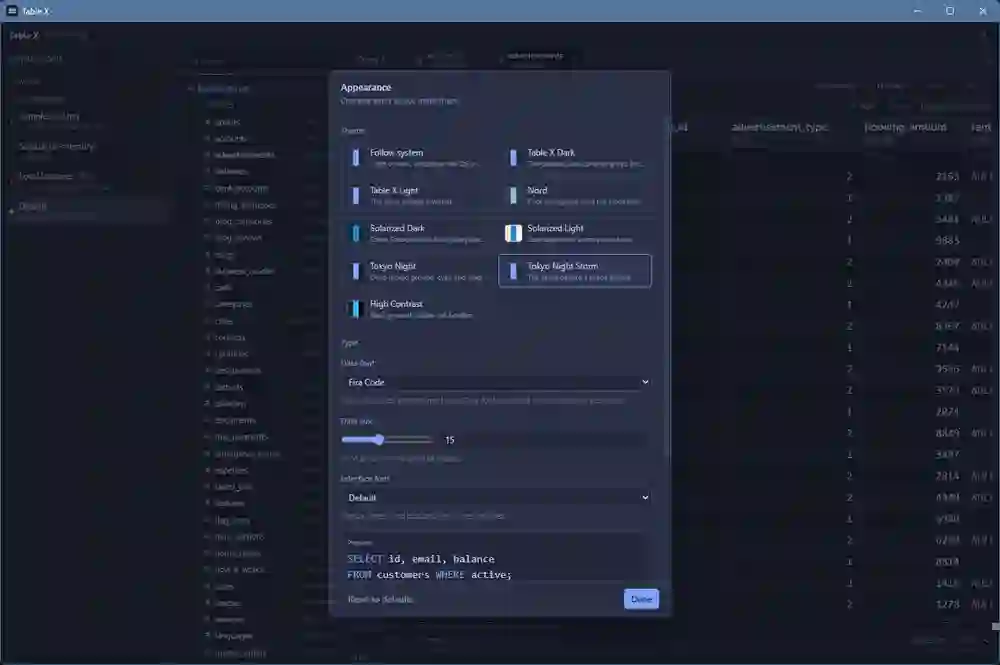Click the Tokyo Night Storm swatch icon
The image size is (1000, 665).
tap(513, 271)
